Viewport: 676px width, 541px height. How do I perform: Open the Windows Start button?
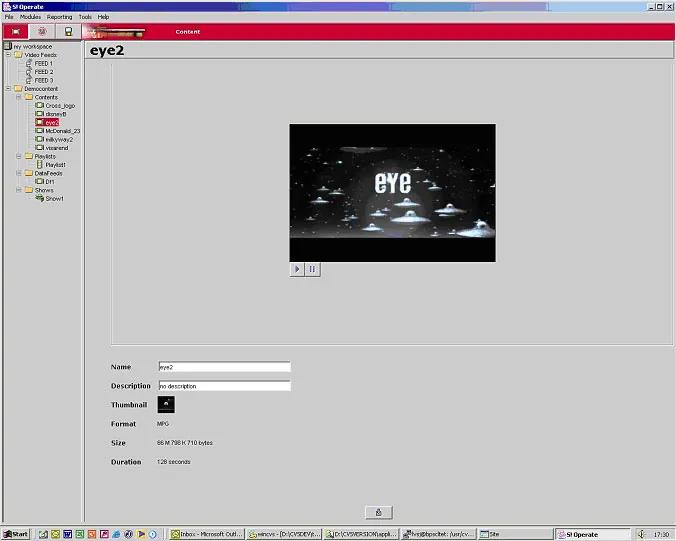click(x=16, y=534)
